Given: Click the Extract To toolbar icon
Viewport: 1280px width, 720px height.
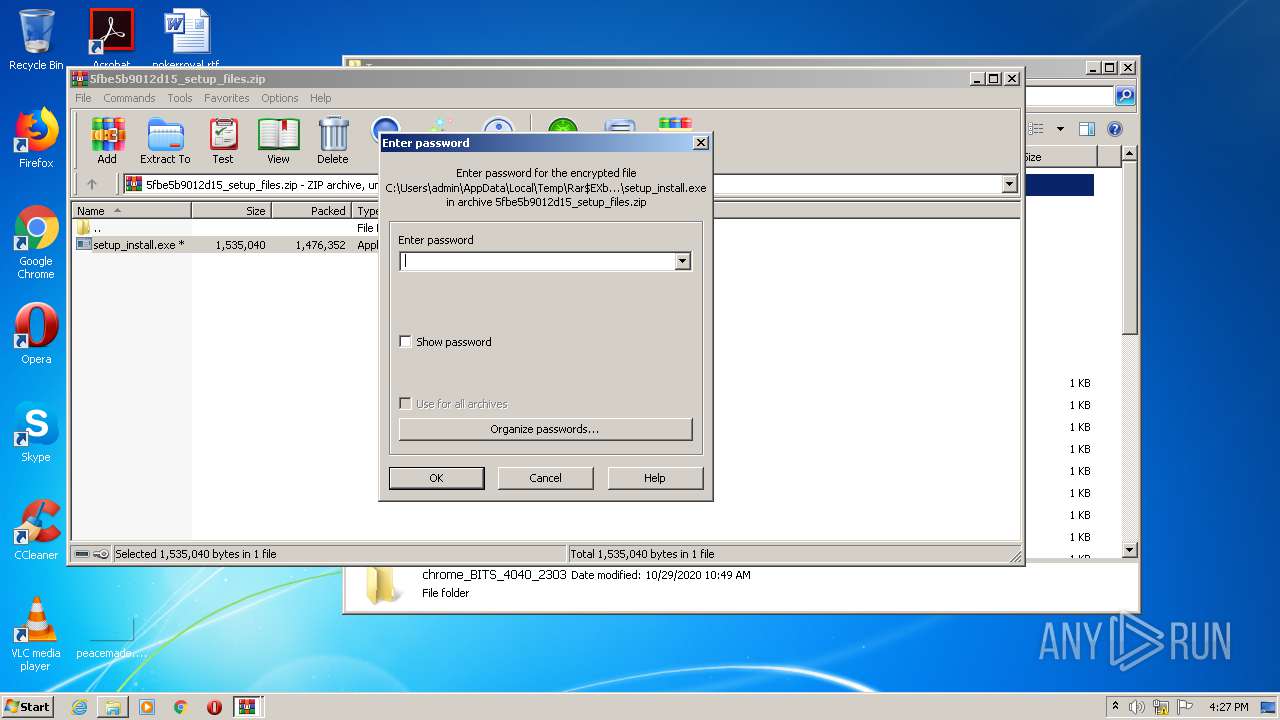Looking at the screenshot, I should (x=165, y=141).
